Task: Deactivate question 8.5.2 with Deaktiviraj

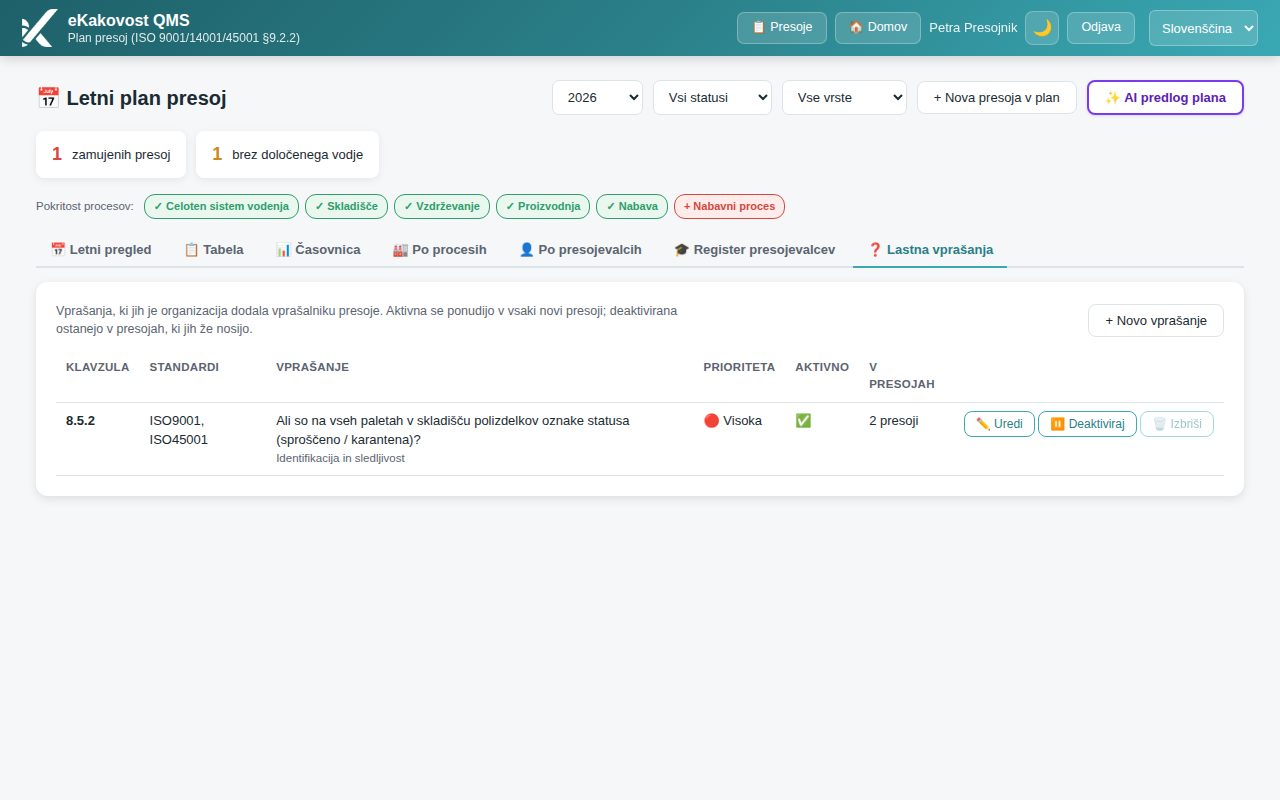Action: [x=1088, y=424]
